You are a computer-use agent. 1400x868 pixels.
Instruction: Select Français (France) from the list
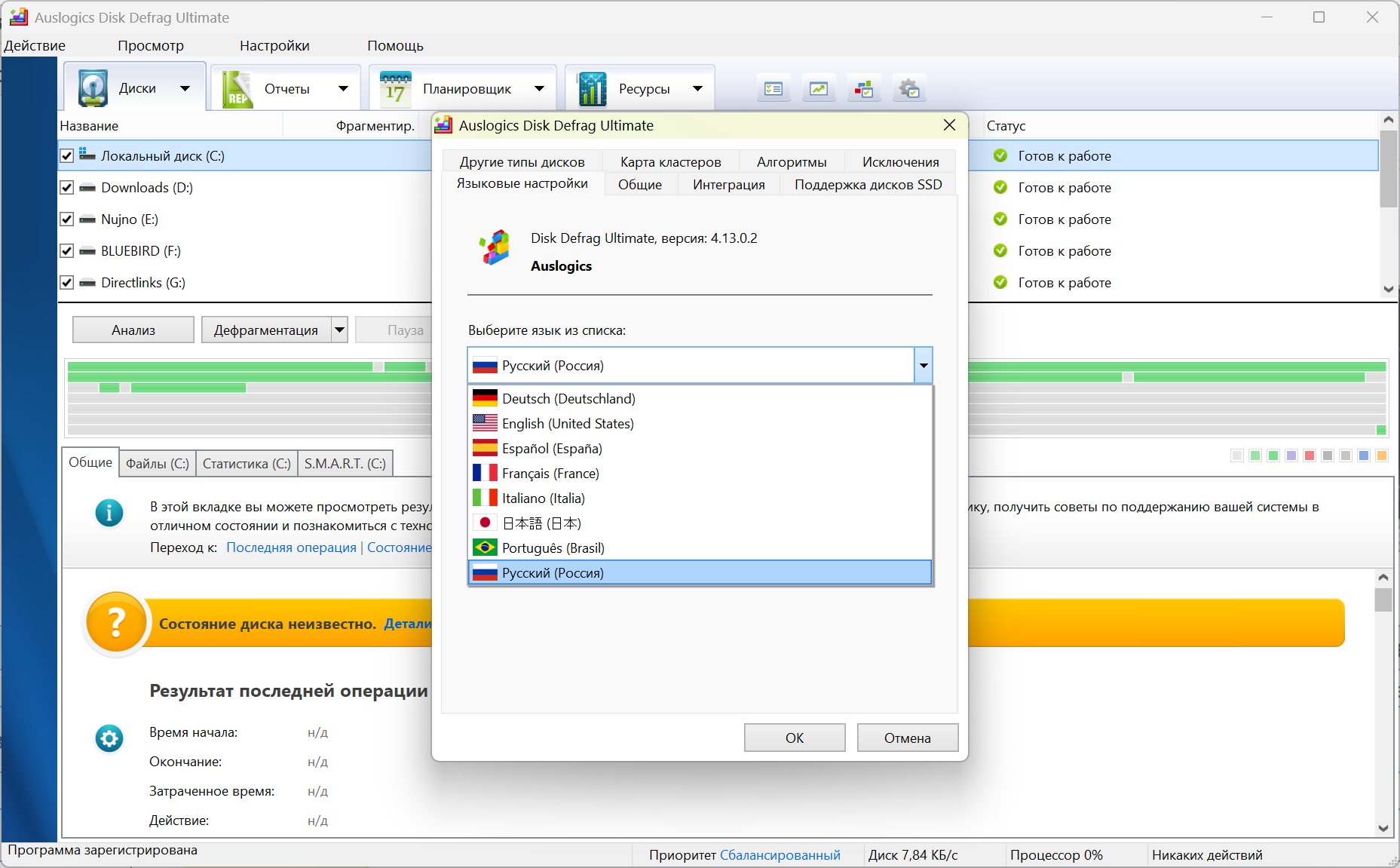click(x=700, y=474)
